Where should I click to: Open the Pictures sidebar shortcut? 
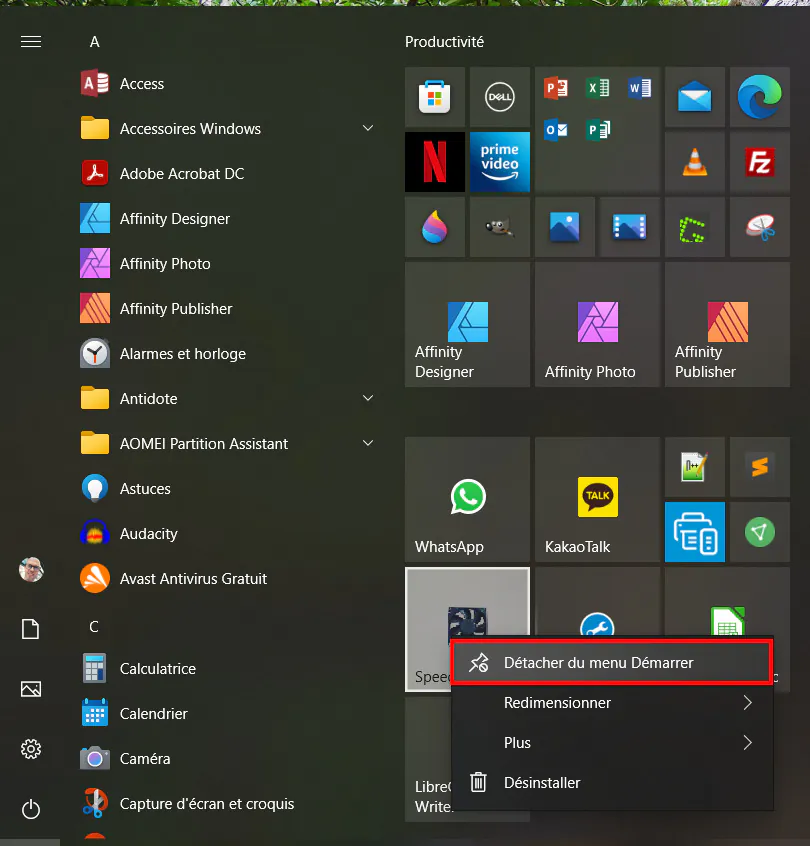coord(31,689)
